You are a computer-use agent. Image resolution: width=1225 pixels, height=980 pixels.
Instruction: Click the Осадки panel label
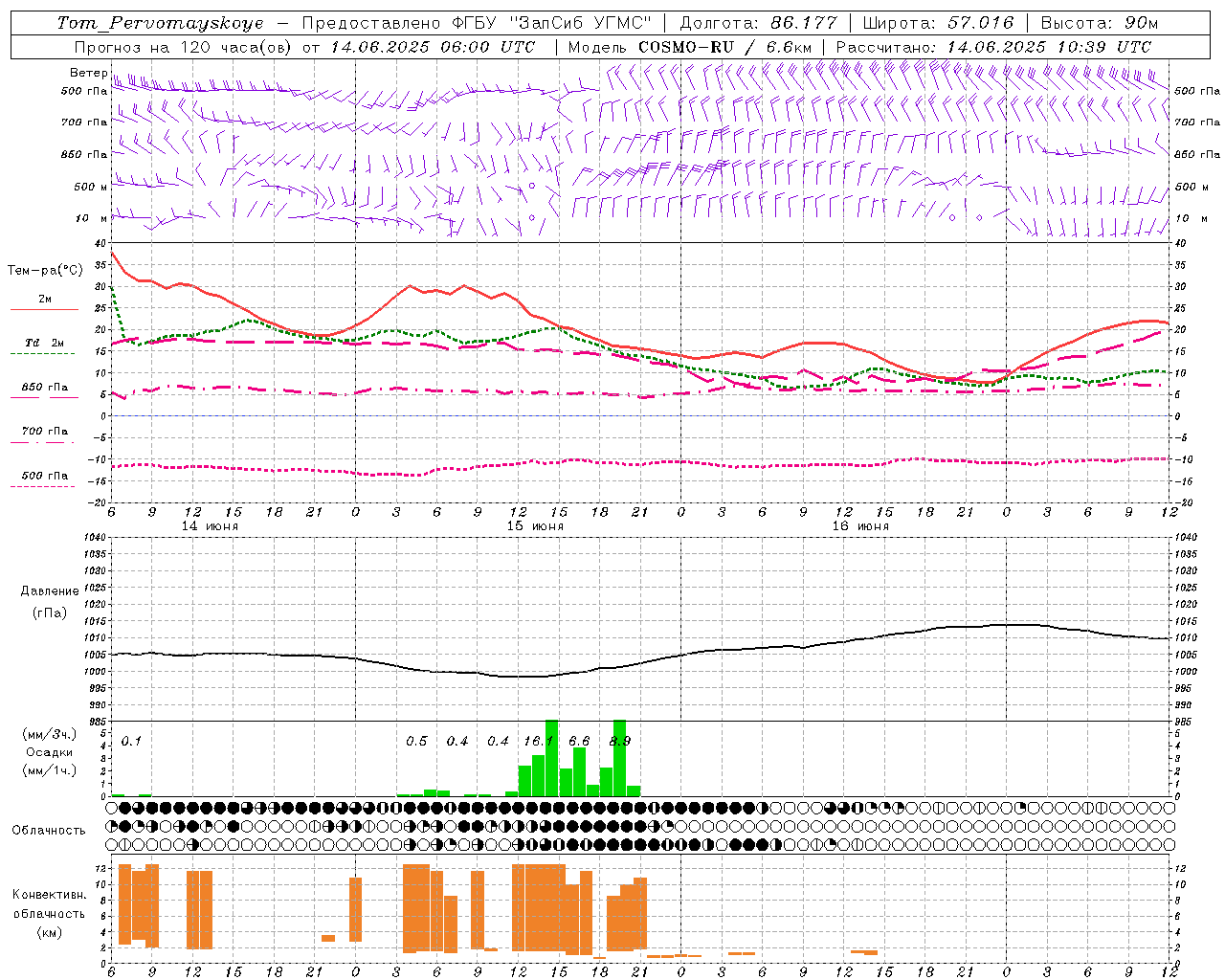click(50, 752)
